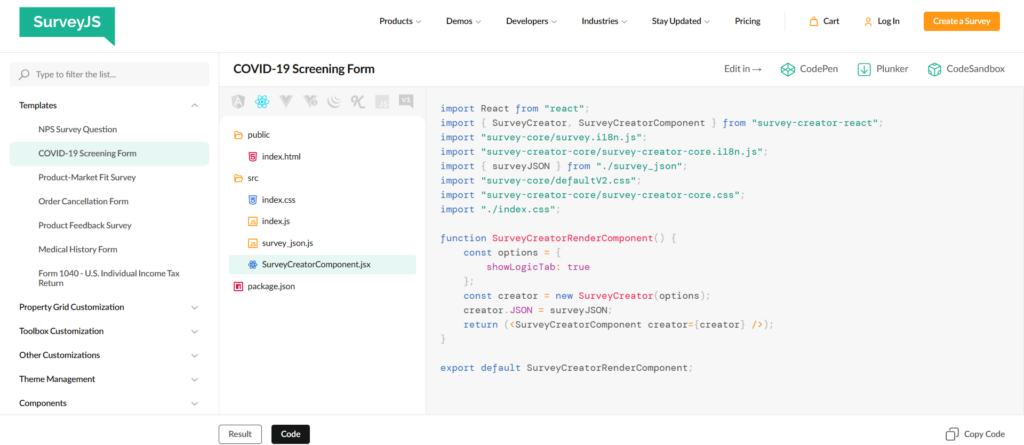Image resolution: width=1024 pixels, height=445 pixels.
Task: Click the Cart link text
Action: click(x=831, y=21)
